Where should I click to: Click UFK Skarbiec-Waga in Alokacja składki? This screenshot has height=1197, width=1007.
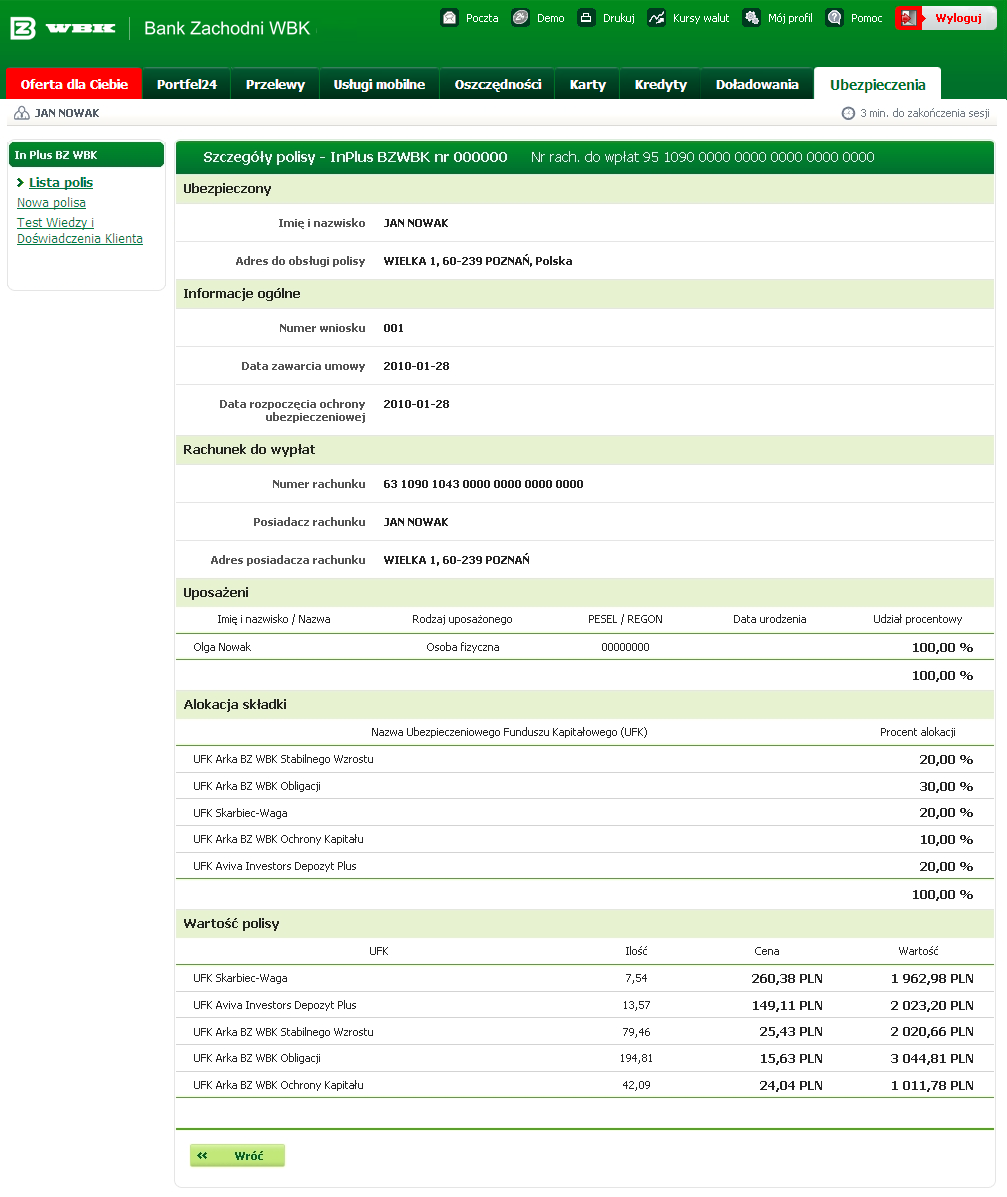tap(240, 813)
